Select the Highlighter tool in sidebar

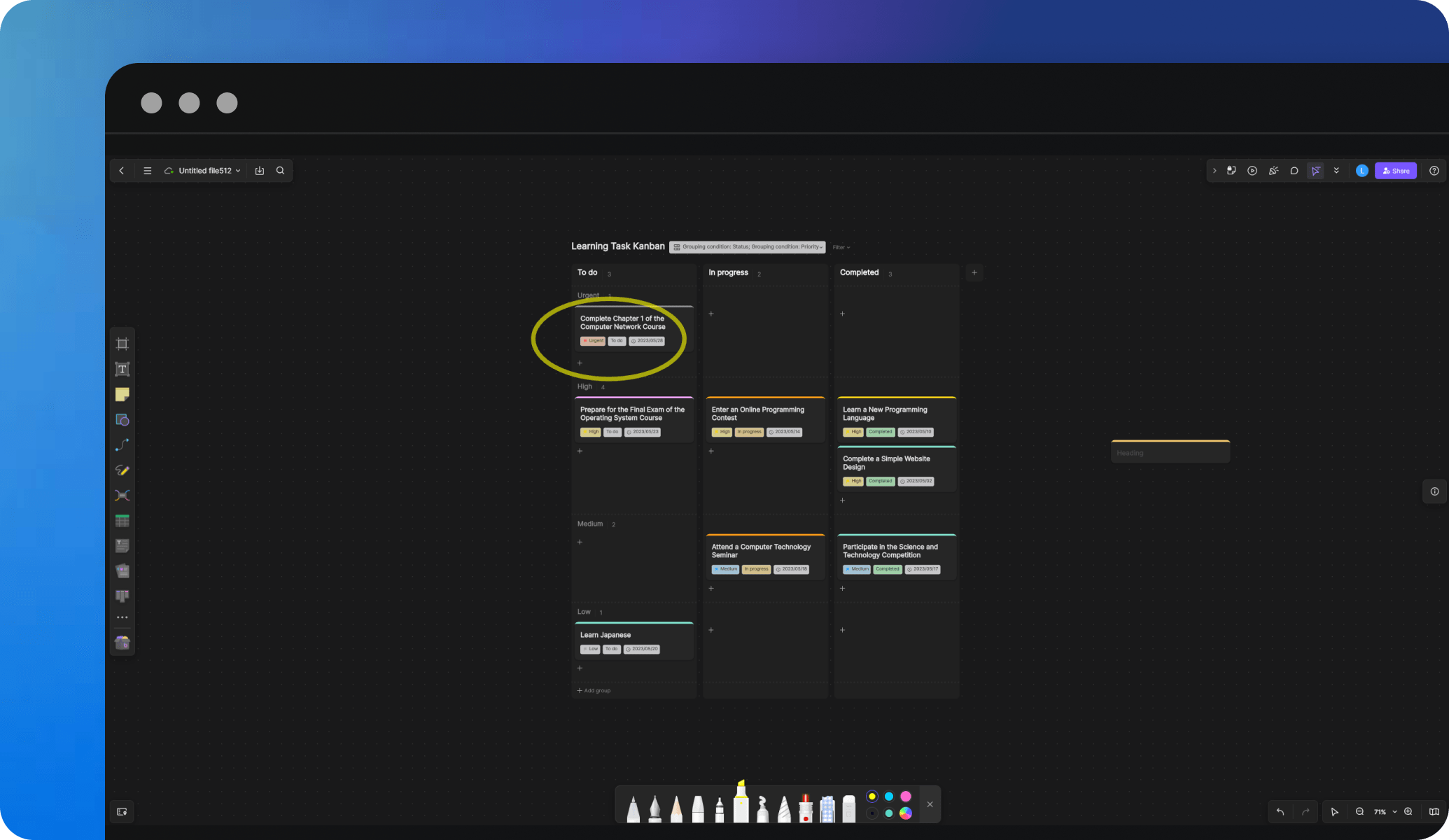[x=123, y=470]
